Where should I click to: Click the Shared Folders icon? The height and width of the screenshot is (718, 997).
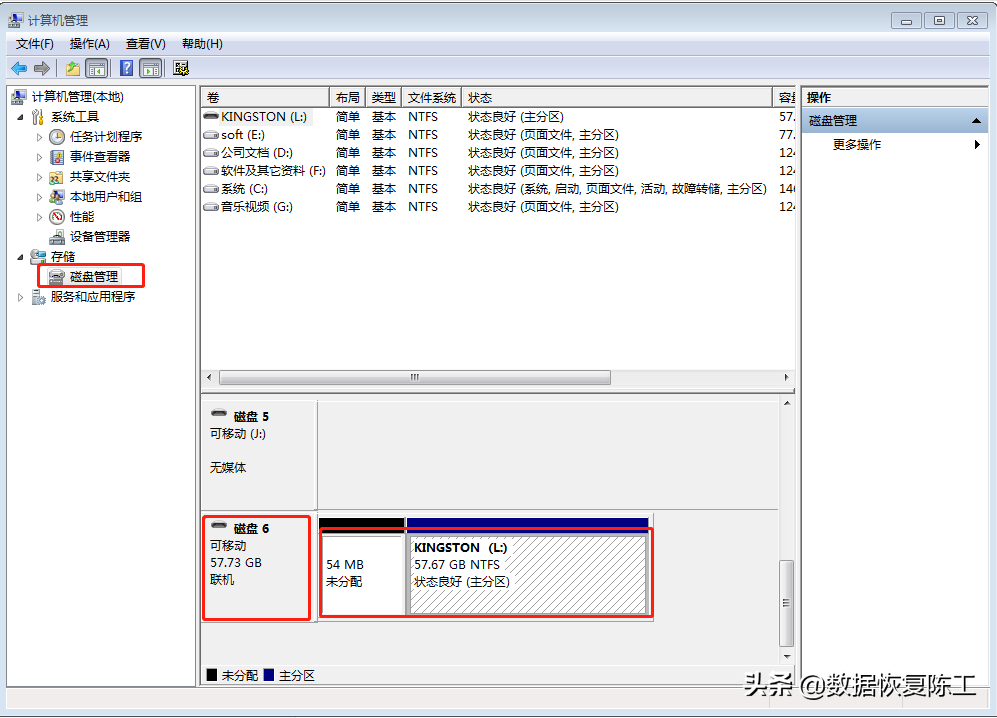pyautogui.click(x=57, y=177)
